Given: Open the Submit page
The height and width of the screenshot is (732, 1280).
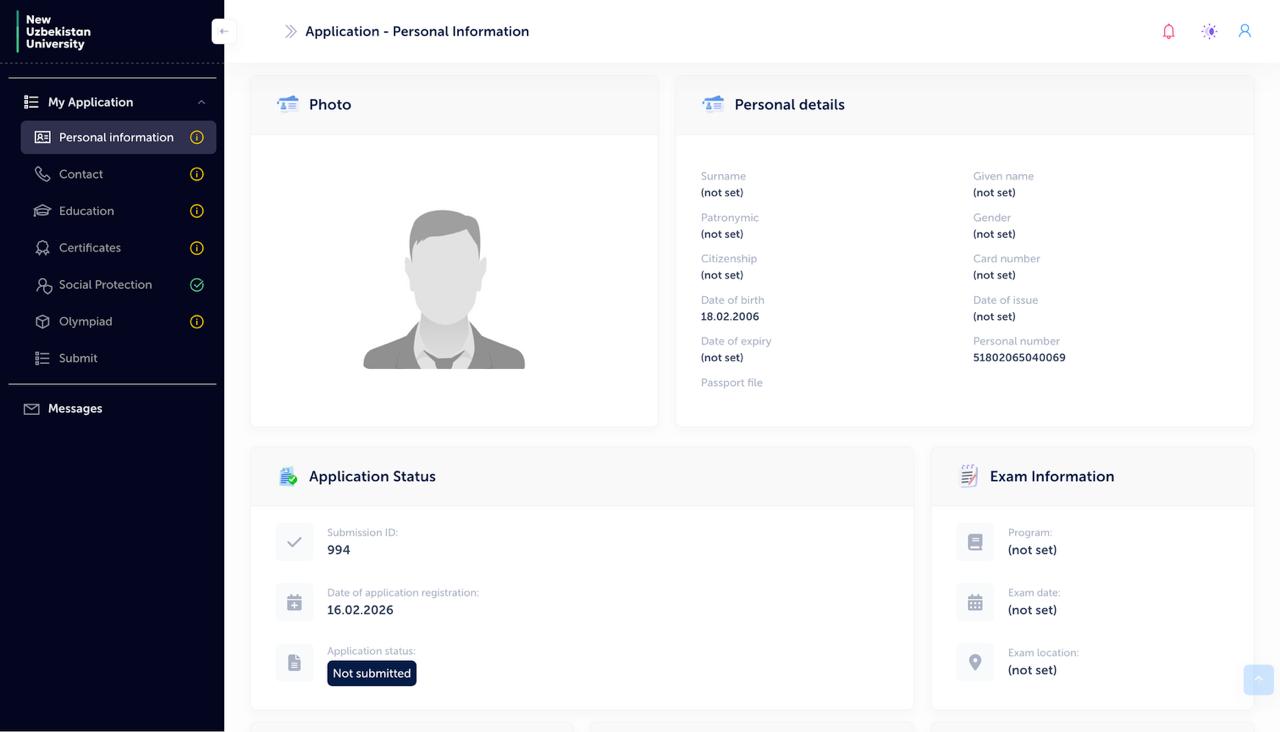Looking at the screenshot, I should pos(78,358).
